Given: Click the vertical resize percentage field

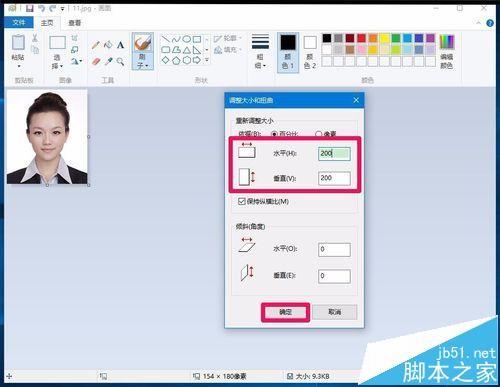Looking at the screenshot, I should coord(334,178).
